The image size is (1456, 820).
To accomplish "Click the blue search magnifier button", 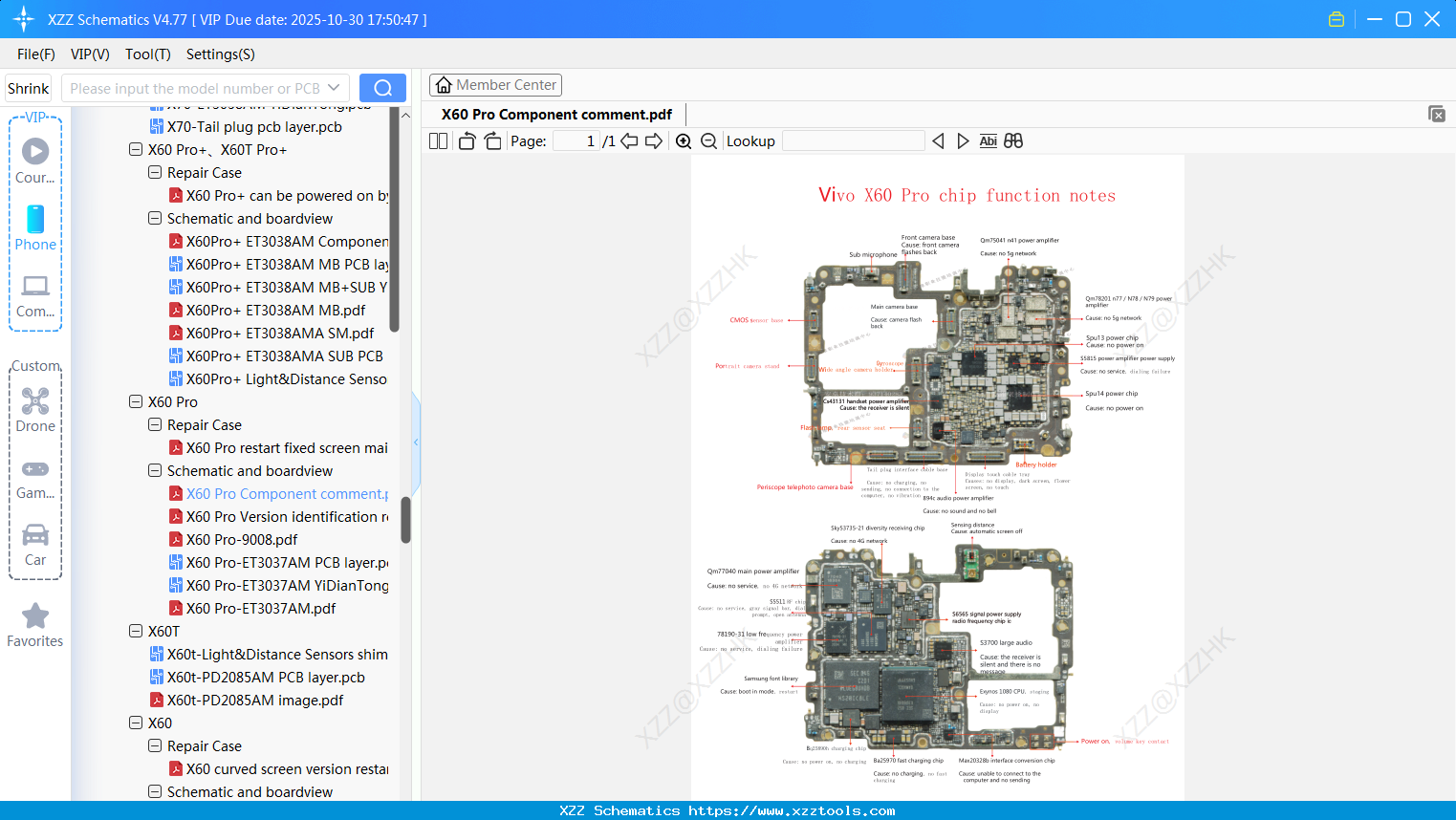I will pos(382,88).
